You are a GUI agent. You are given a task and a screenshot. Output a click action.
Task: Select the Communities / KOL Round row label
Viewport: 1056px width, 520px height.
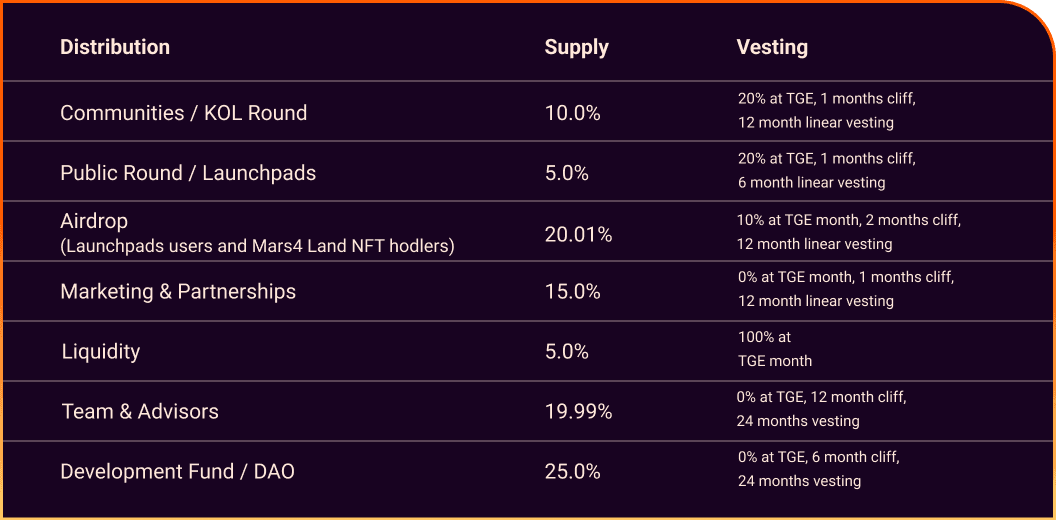coord(183,113)
